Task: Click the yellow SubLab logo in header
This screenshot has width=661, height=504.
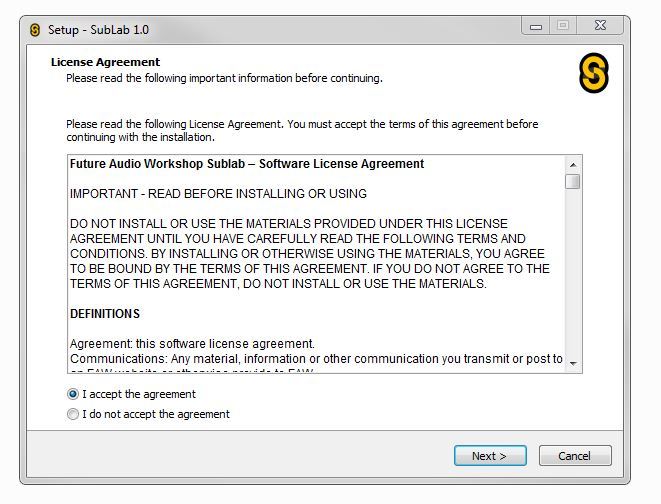Action: coord(594,73)
